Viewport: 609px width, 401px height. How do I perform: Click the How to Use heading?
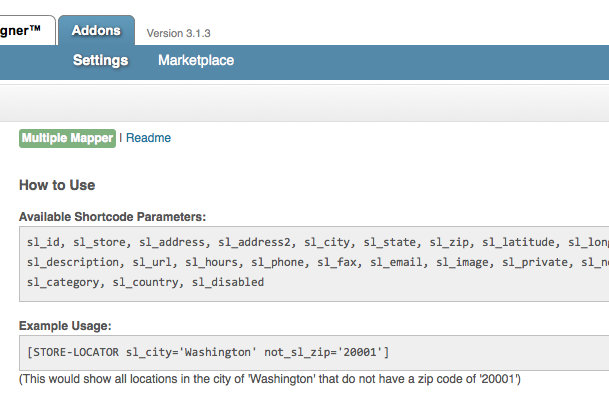pyautogui.click(x=57, y=185)
